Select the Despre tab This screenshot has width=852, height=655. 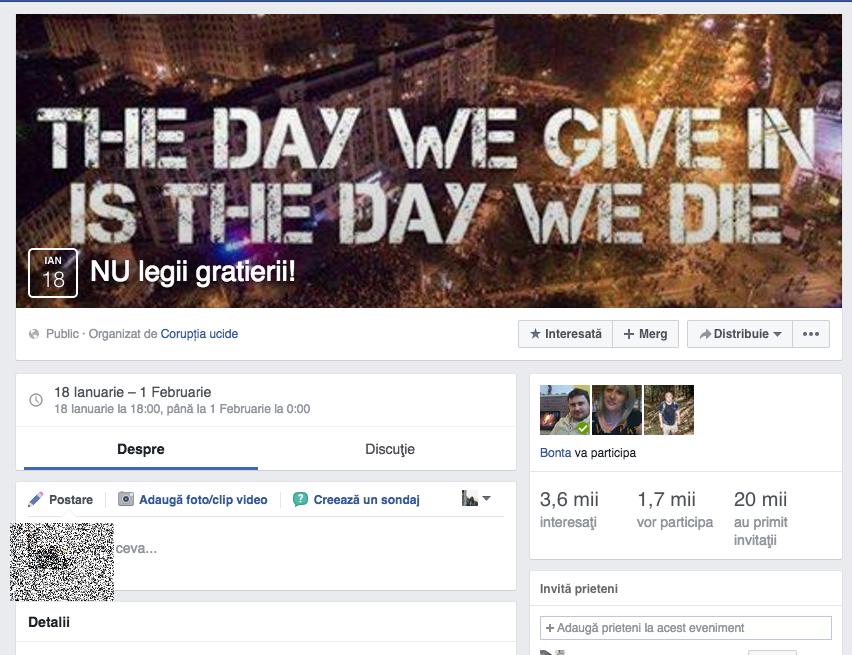pyautogui.click(x=141, y=449)
